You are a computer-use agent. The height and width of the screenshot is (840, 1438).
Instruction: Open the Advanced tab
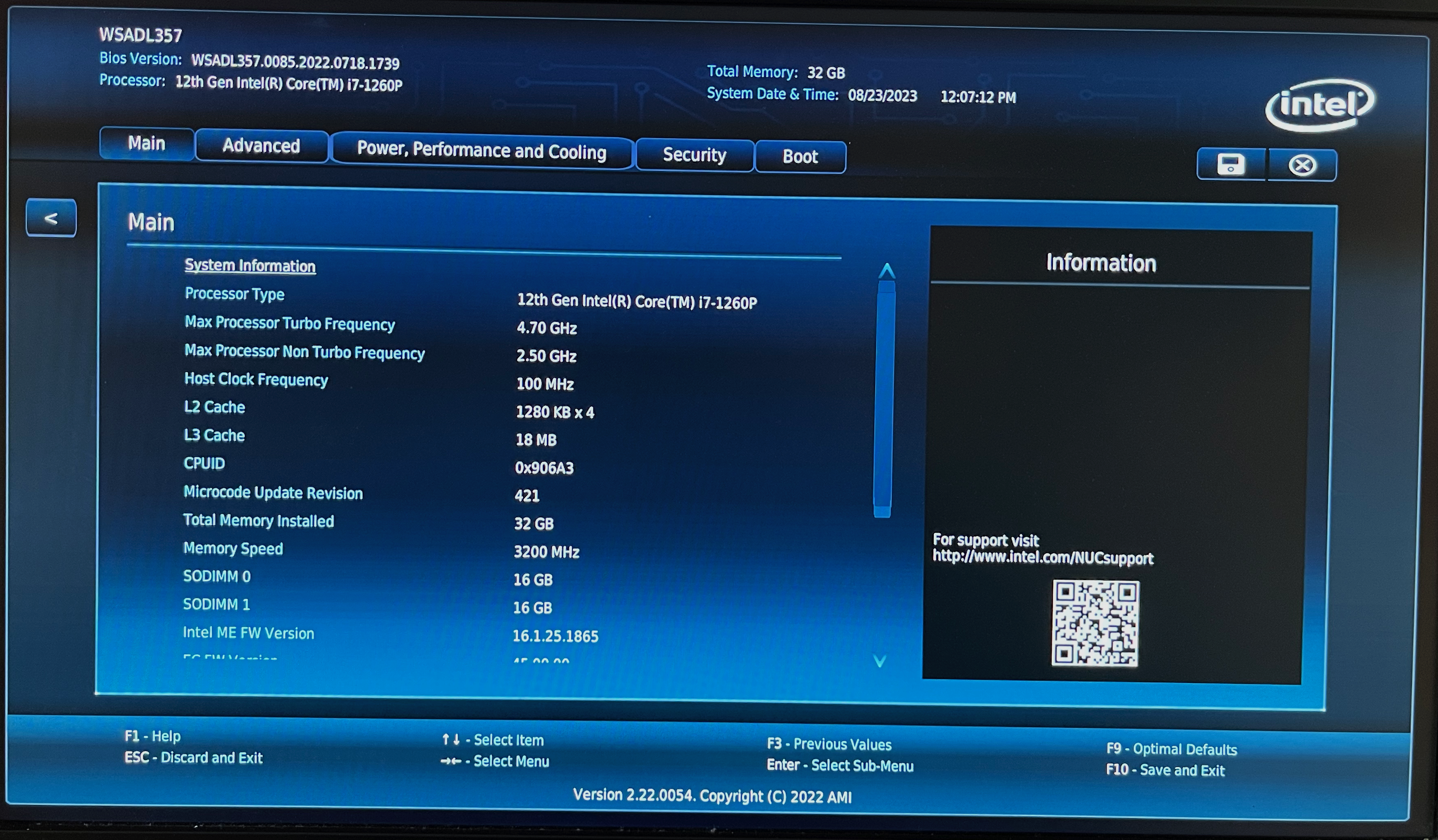(261, 146)
